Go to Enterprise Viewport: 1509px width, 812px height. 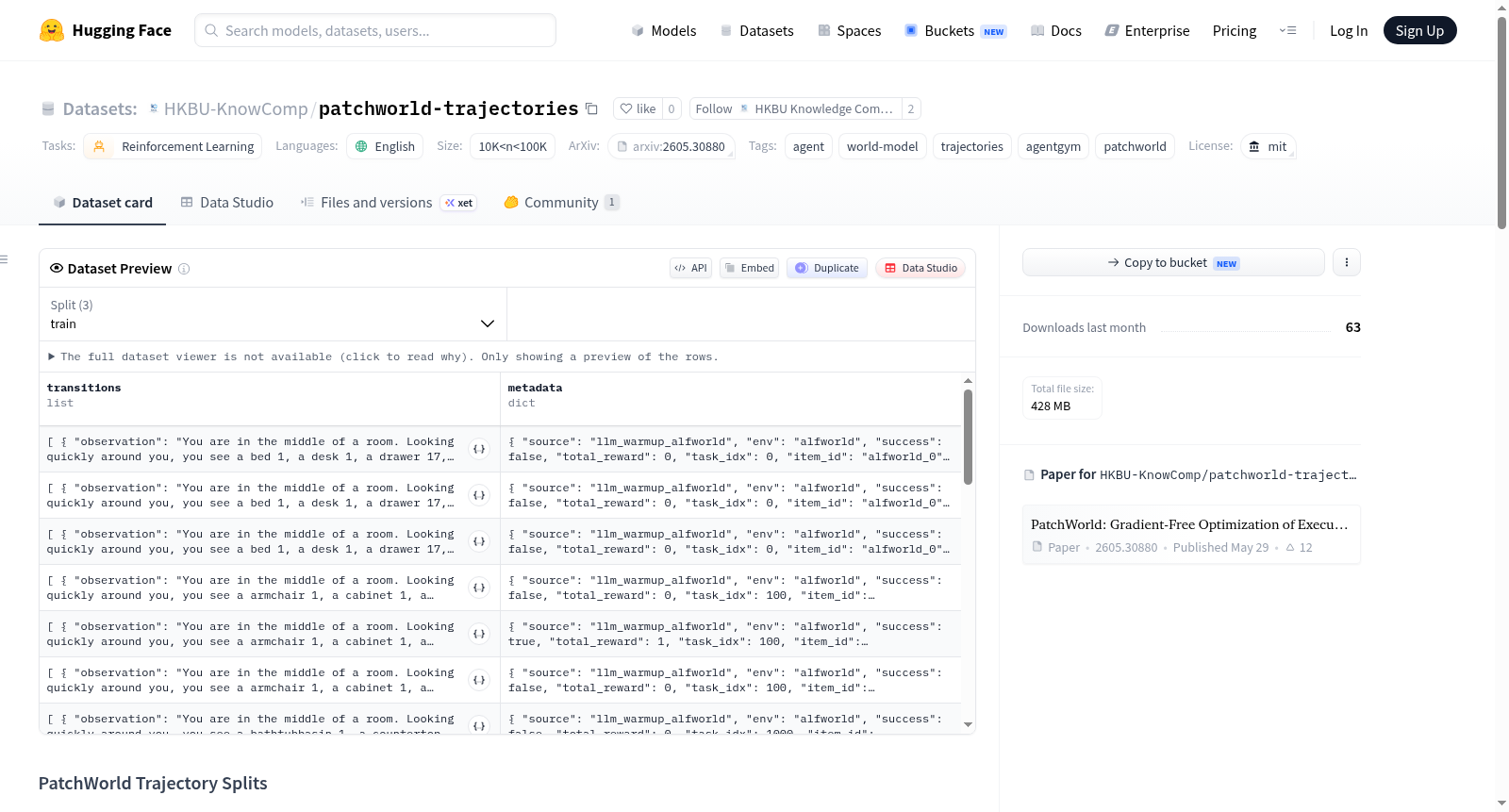[x=1147, y=31]
